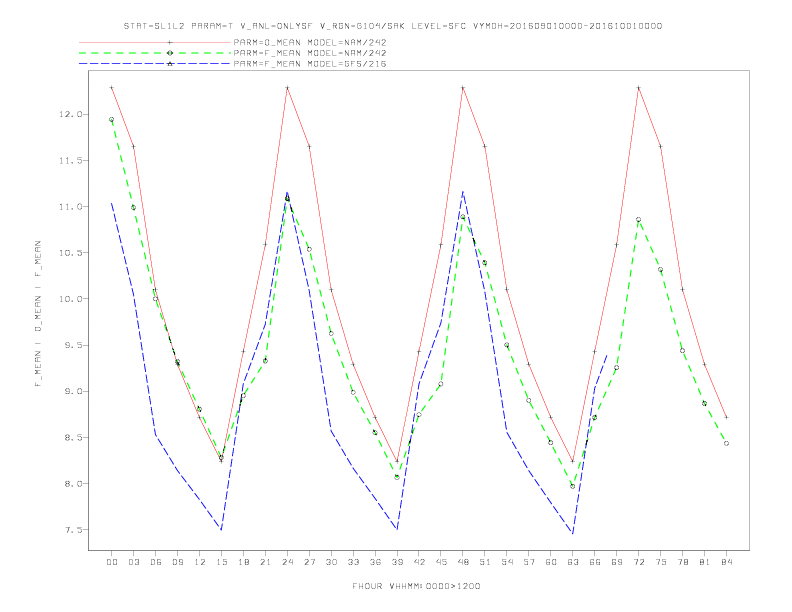Click the y-axis label 'F_MEAN | O_MEAN | F_MEAN'
Viewport: 792px width, 612px height.
(38, 314)
